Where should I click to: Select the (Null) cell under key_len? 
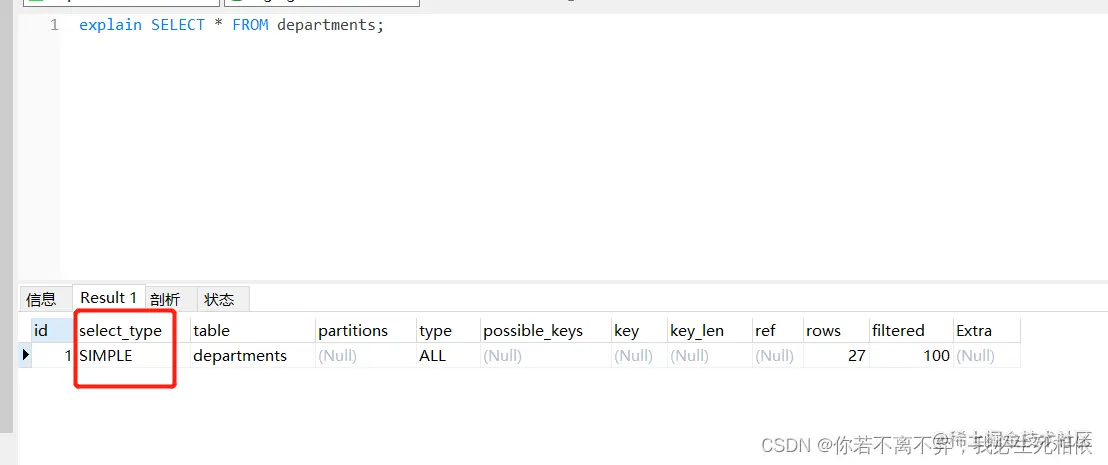[709, 355]
